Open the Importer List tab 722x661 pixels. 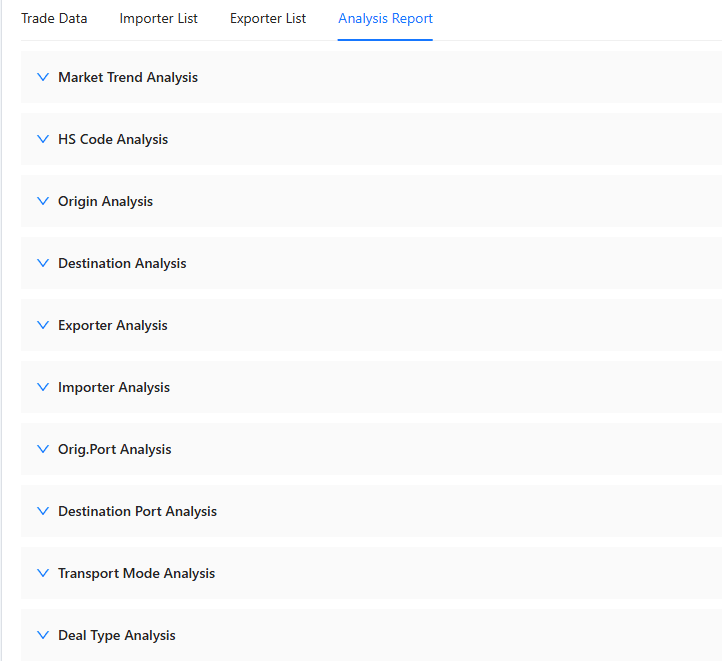tap(158, 18)
